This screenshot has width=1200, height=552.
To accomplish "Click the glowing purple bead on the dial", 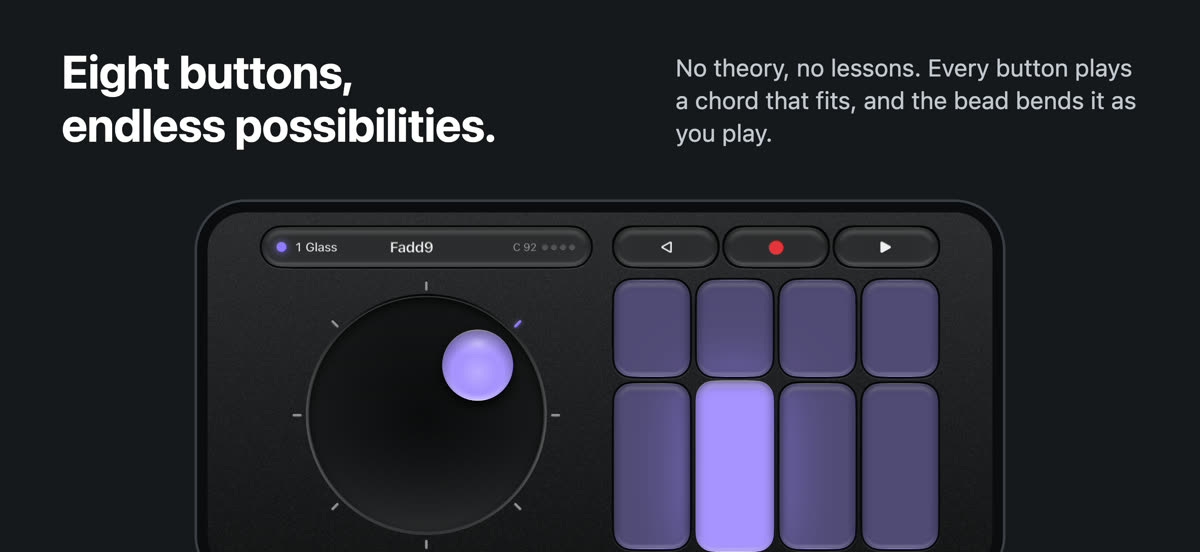I will 478,365.
